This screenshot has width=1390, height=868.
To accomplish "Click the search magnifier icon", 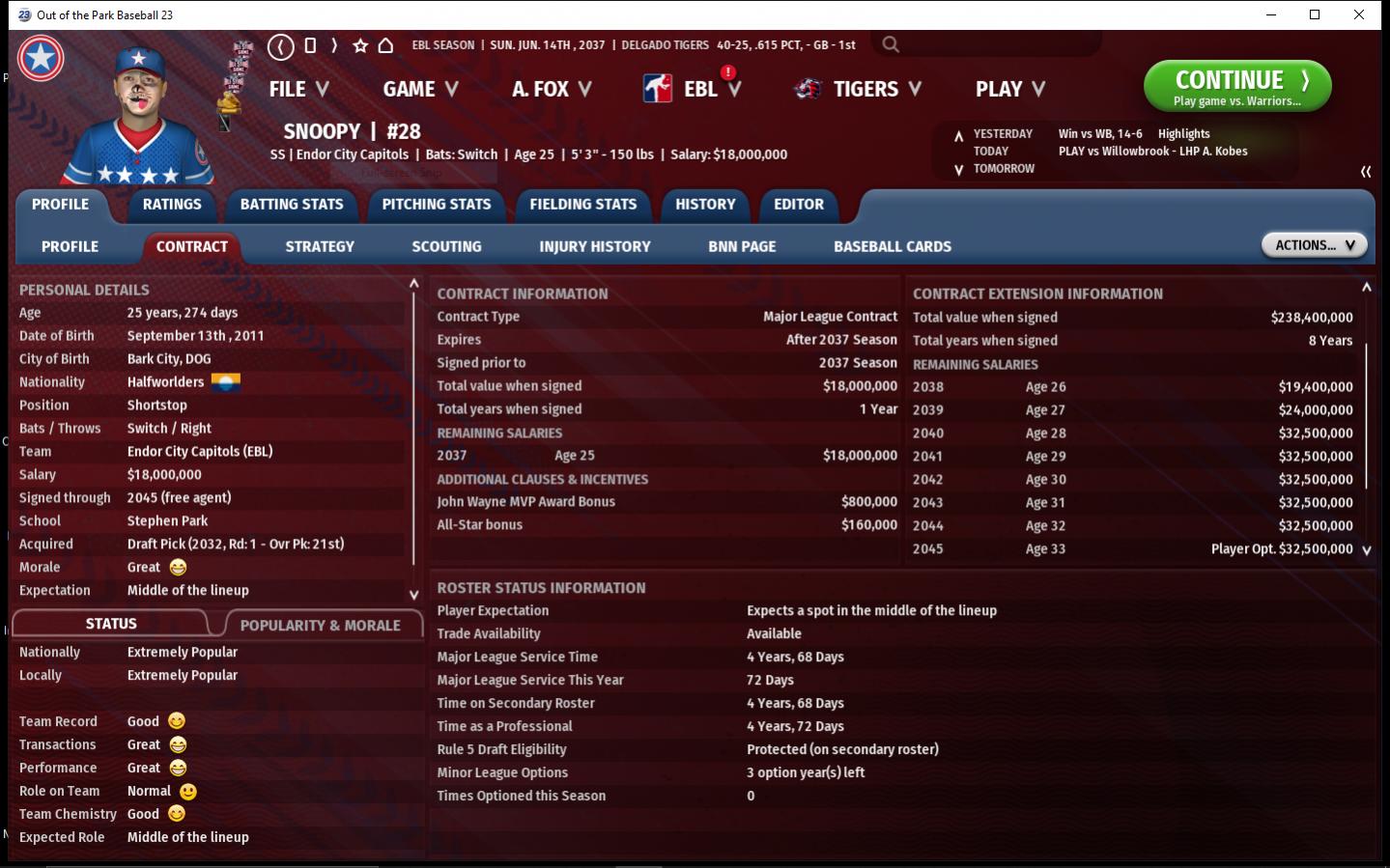I will (891, 44).
